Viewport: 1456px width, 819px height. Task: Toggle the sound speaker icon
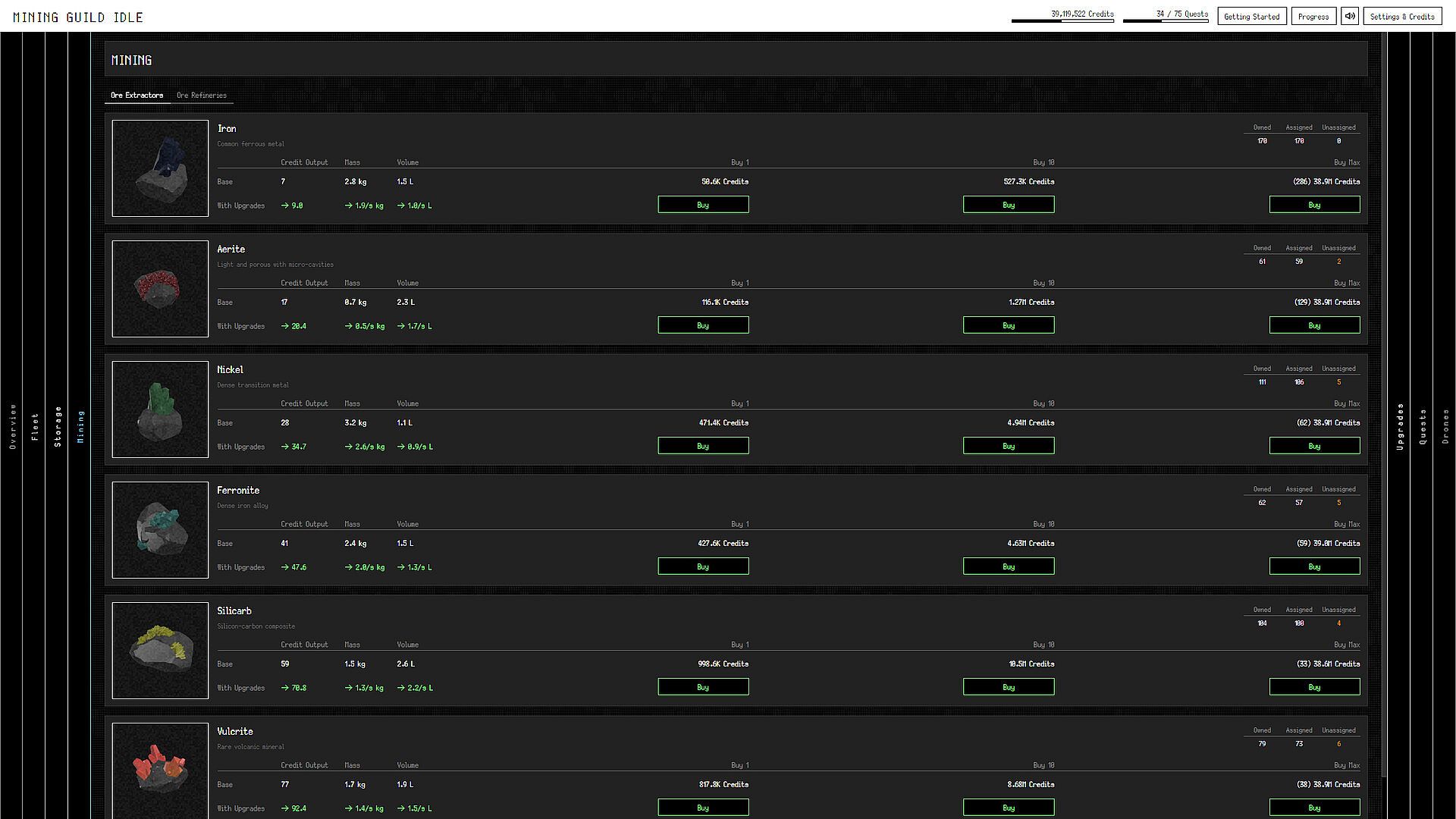(x=1349, y=16)
